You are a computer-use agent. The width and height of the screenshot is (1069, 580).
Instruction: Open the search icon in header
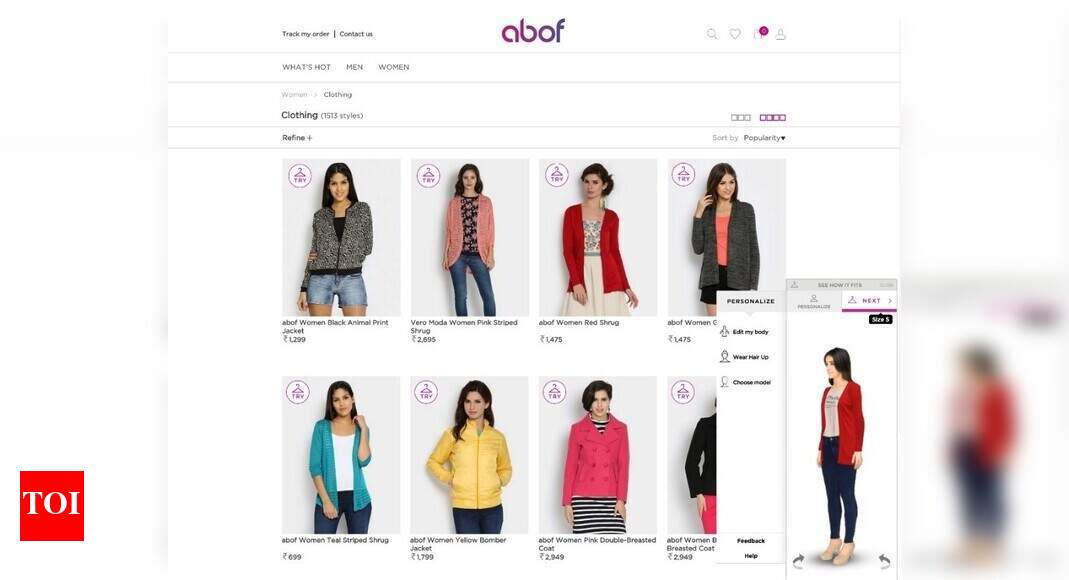[712, 33]
